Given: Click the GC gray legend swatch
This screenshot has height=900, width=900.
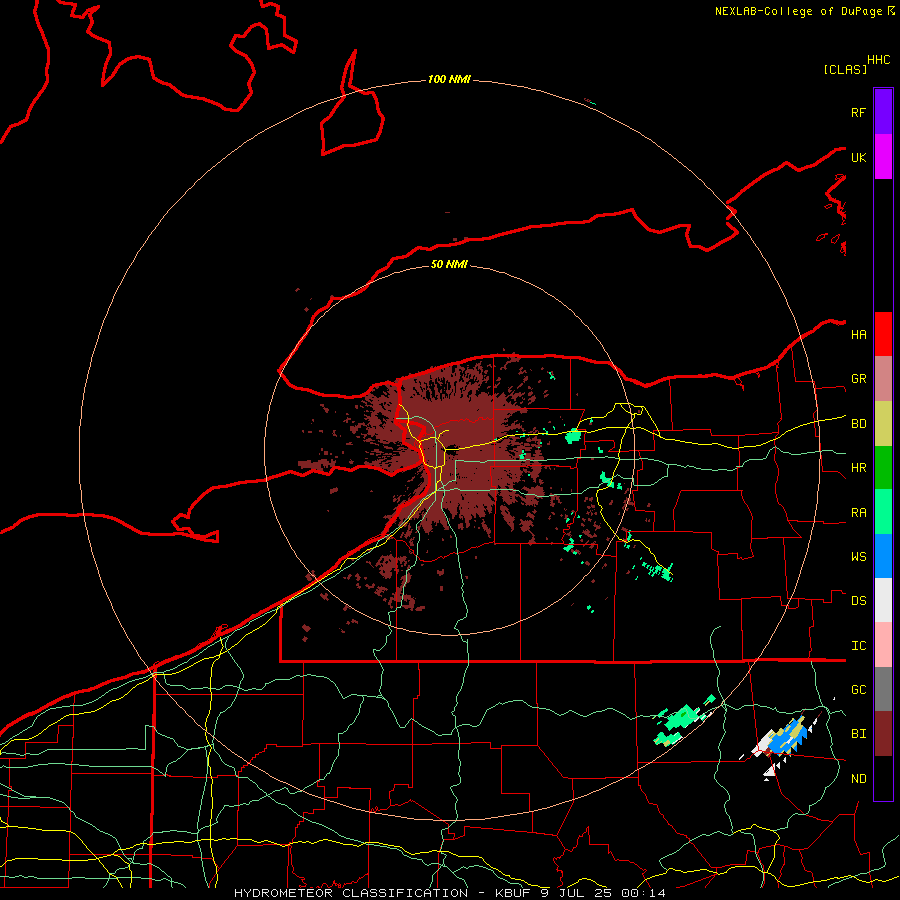Looking at the screenshot, I should coord(883,689).
